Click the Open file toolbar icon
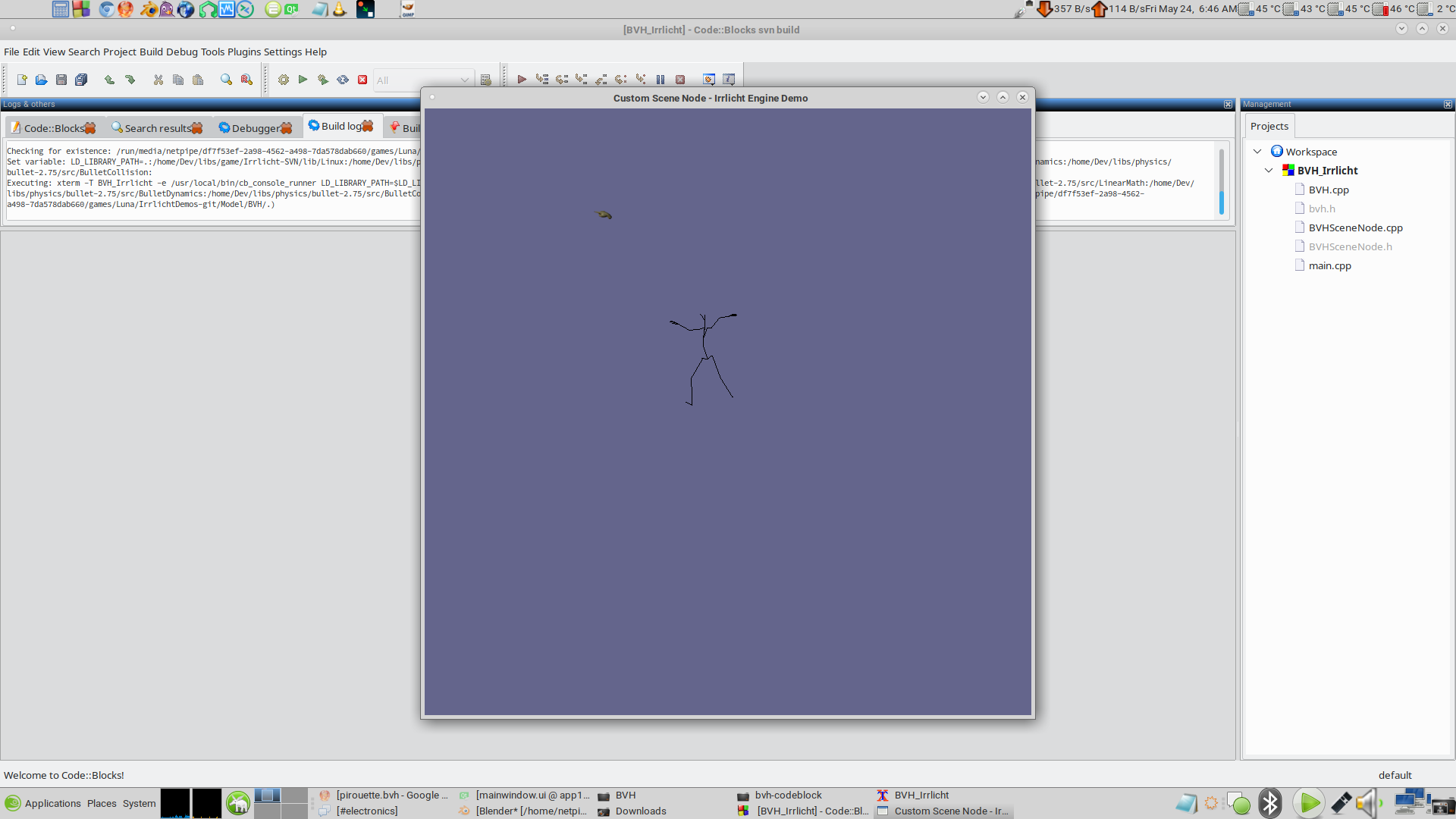This screenshot has height=819, width=1456. (42, 80)
